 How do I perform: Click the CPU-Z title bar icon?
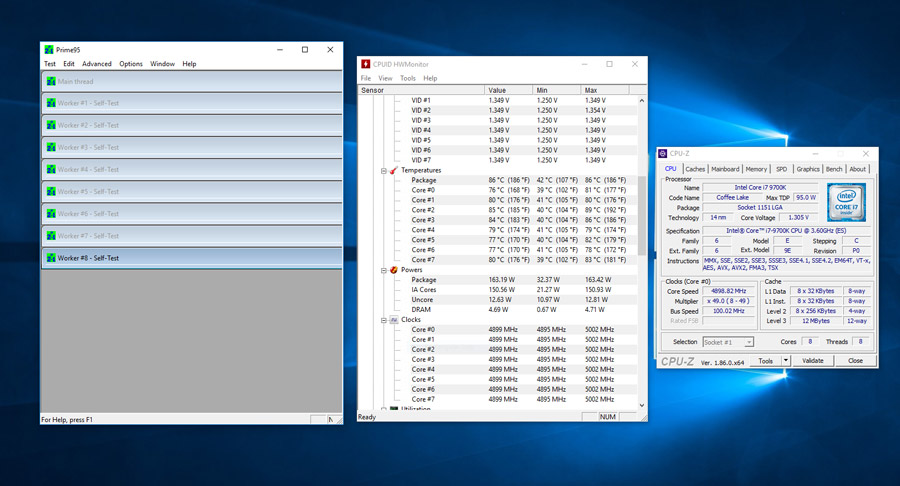pos(663,154)
